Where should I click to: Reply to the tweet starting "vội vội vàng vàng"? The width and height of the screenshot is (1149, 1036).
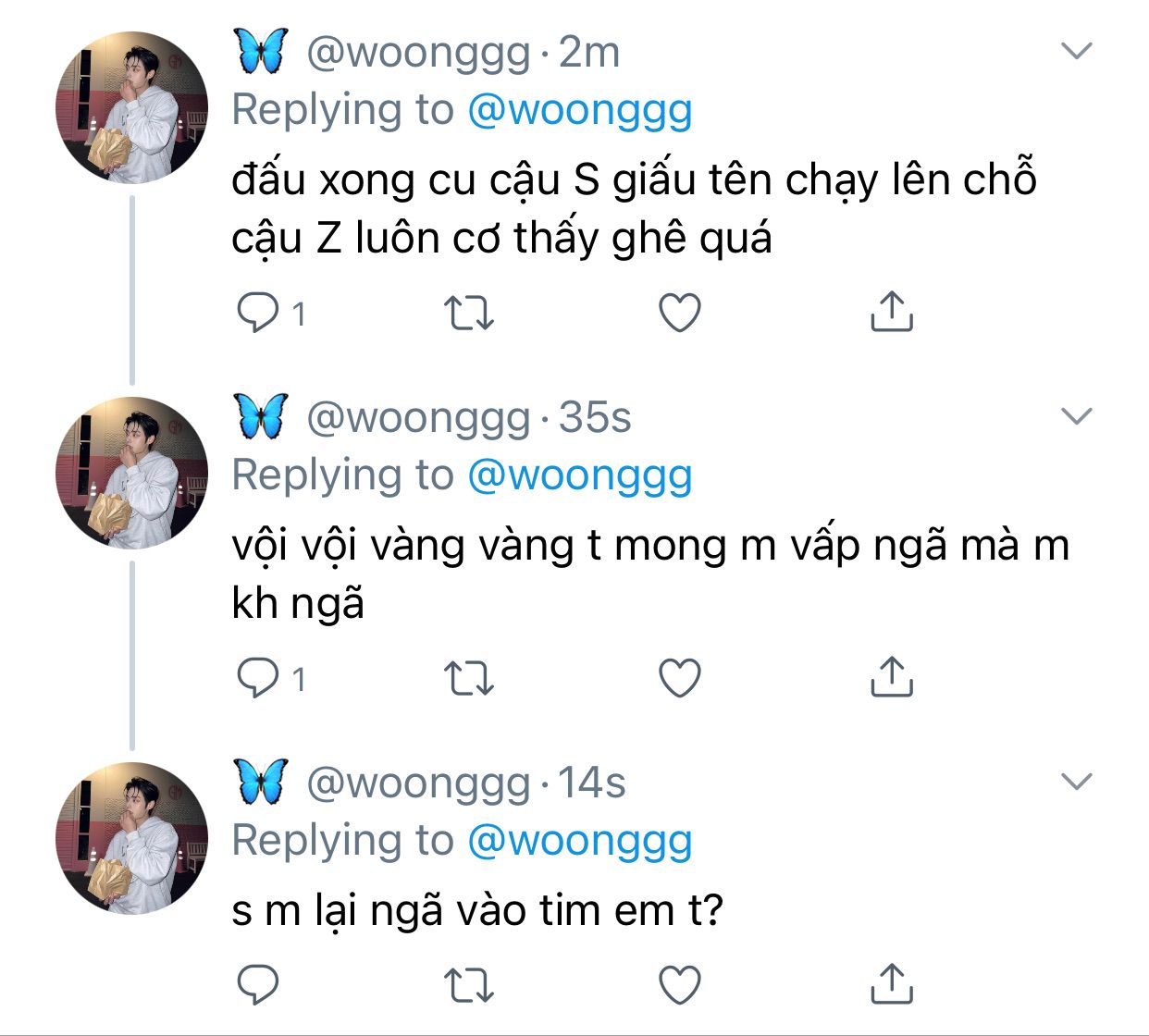tap(258, 678)
